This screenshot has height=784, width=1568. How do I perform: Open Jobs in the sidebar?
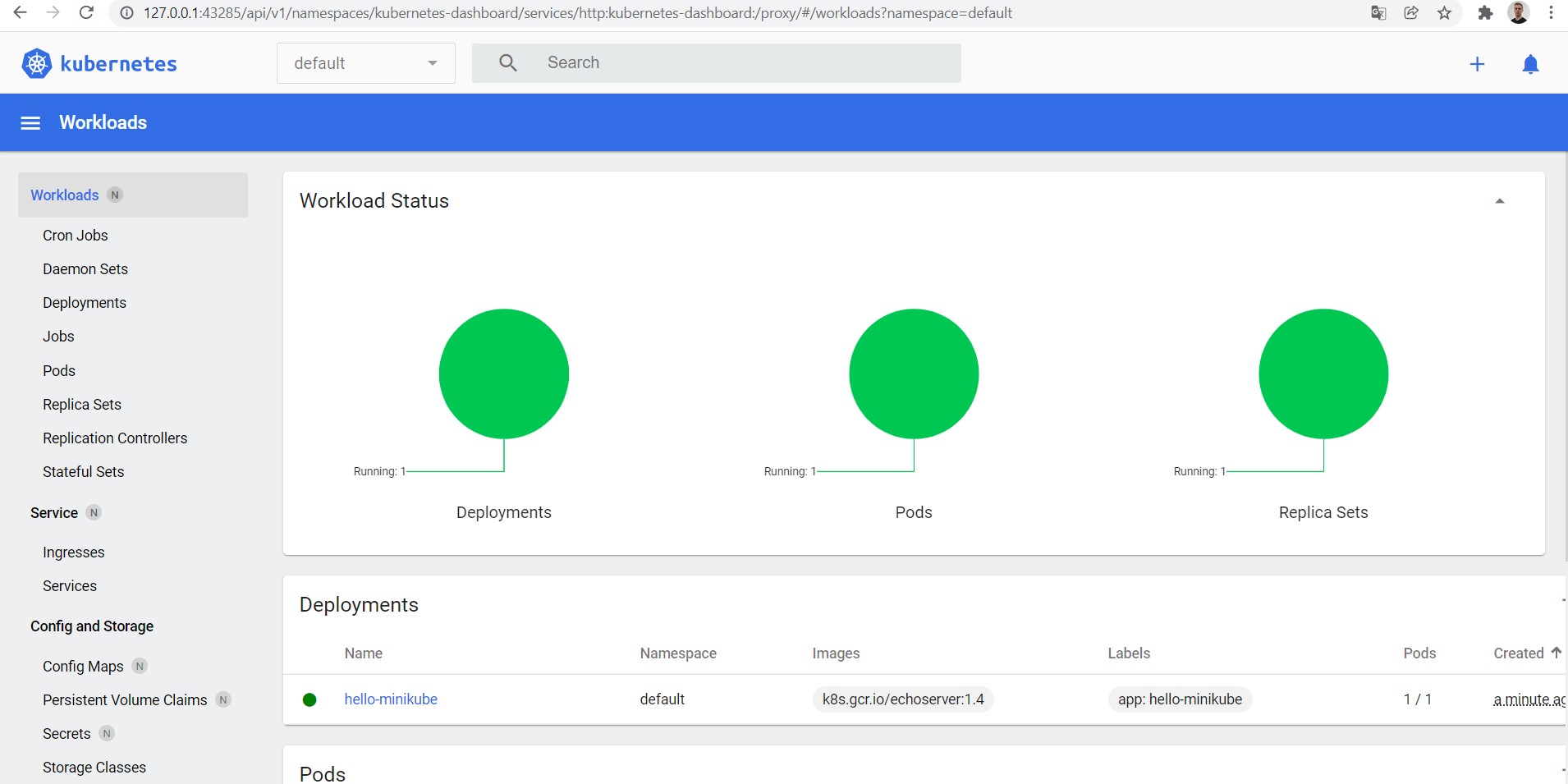58,337
